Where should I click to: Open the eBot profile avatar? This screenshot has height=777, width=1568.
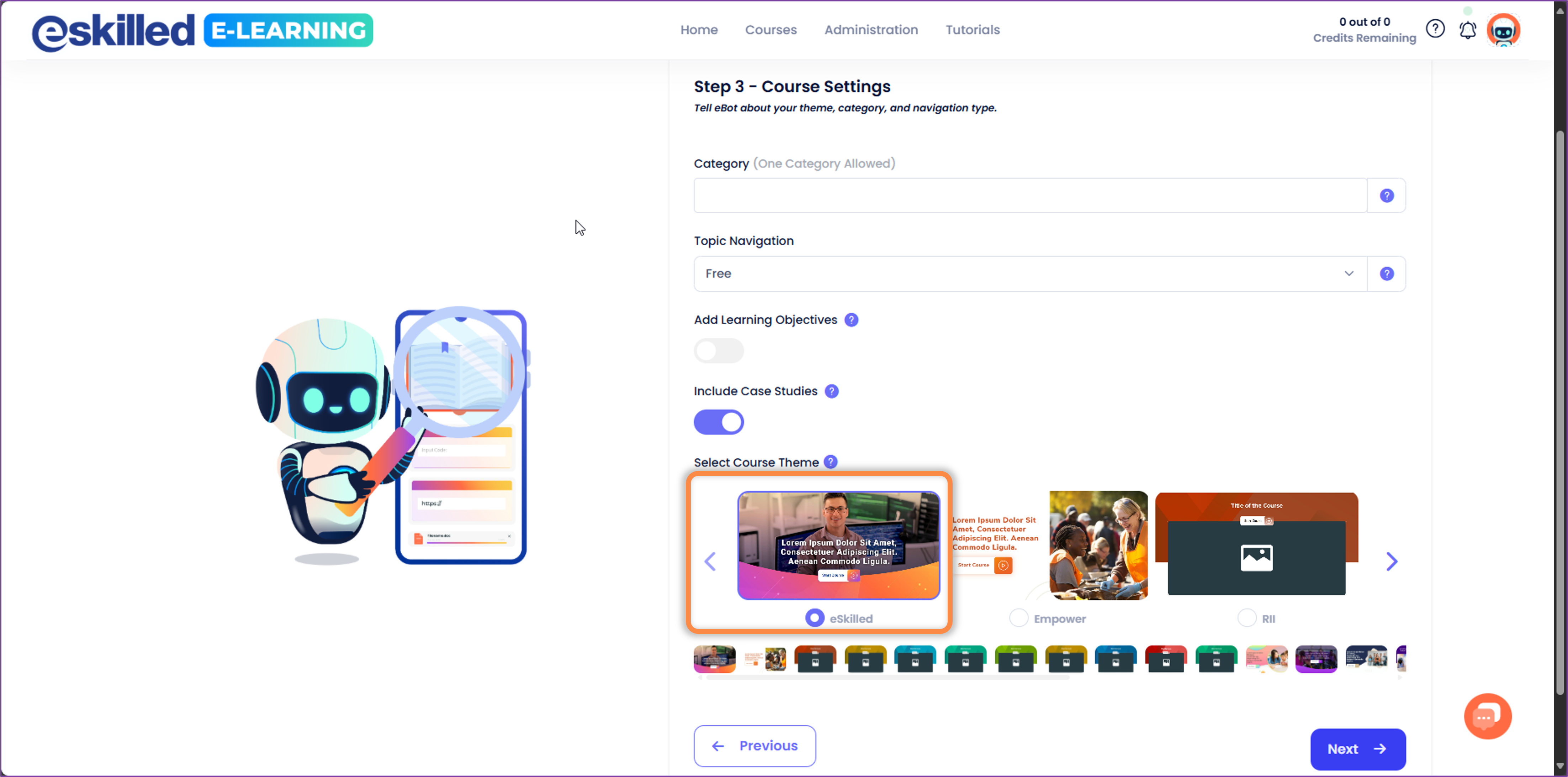pos(1503,30)
